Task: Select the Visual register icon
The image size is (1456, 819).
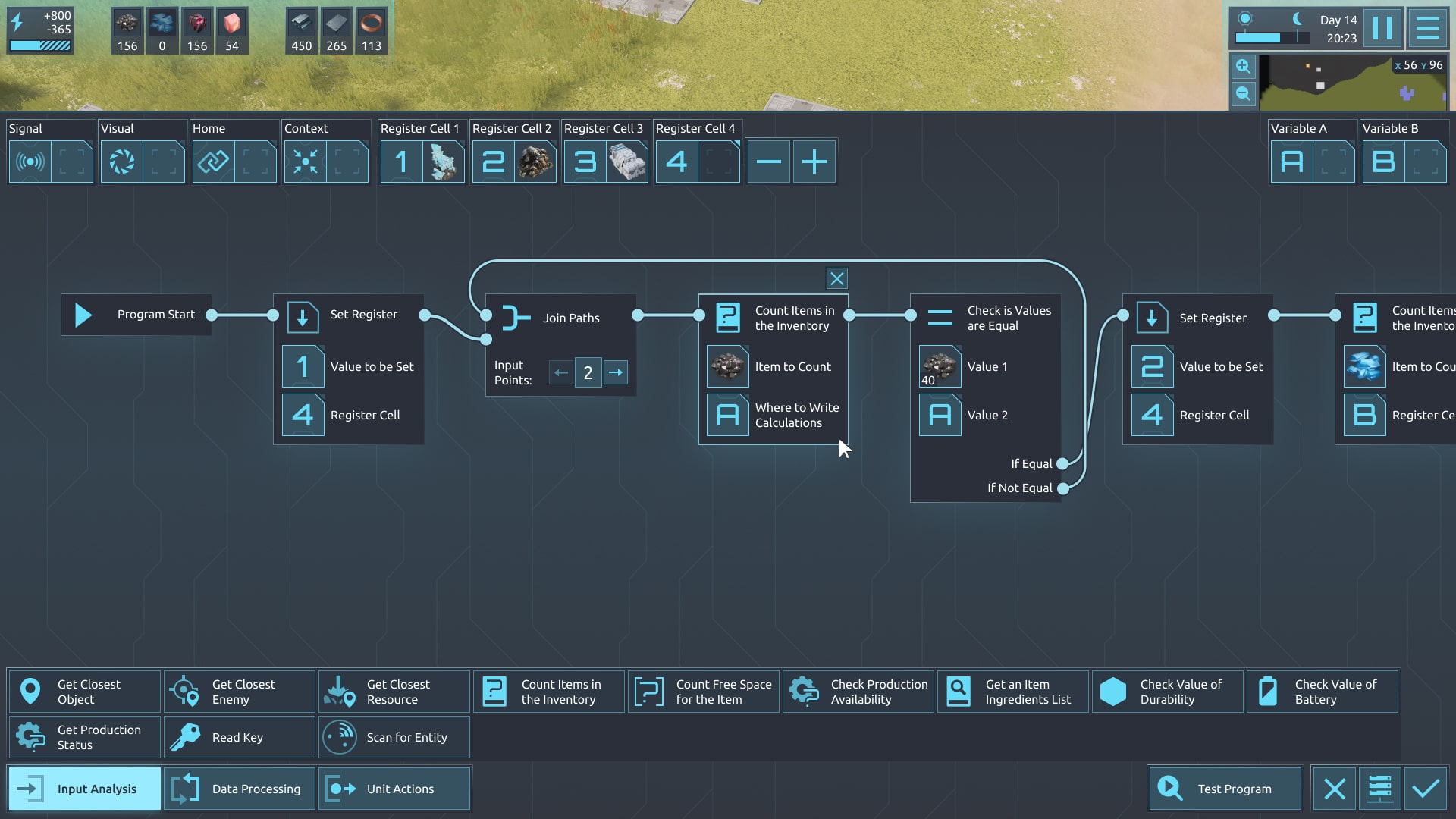Action: coord(122,162)
